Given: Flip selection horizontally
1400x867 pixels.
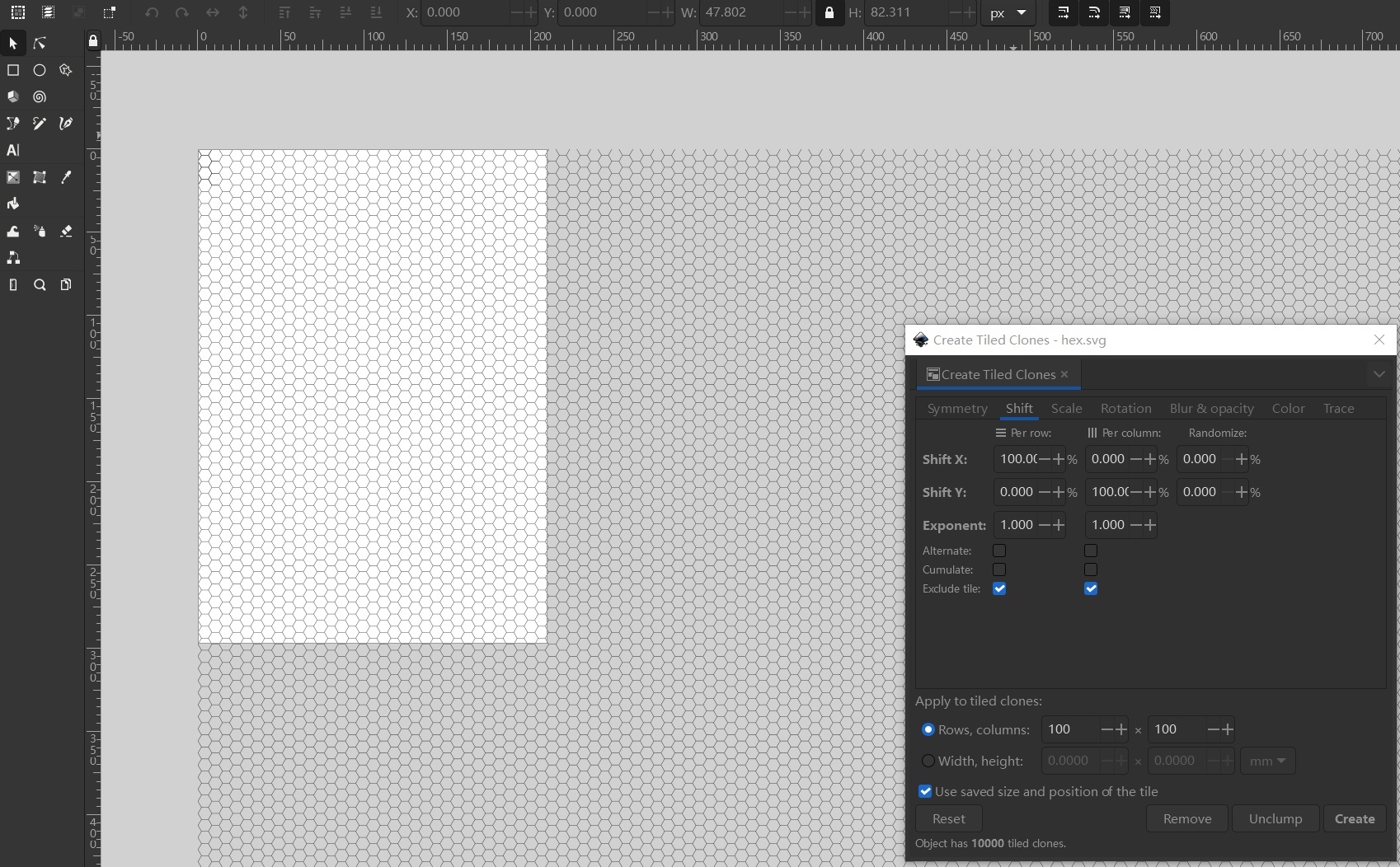Looking at the screenshot, I should coord(213,12).
